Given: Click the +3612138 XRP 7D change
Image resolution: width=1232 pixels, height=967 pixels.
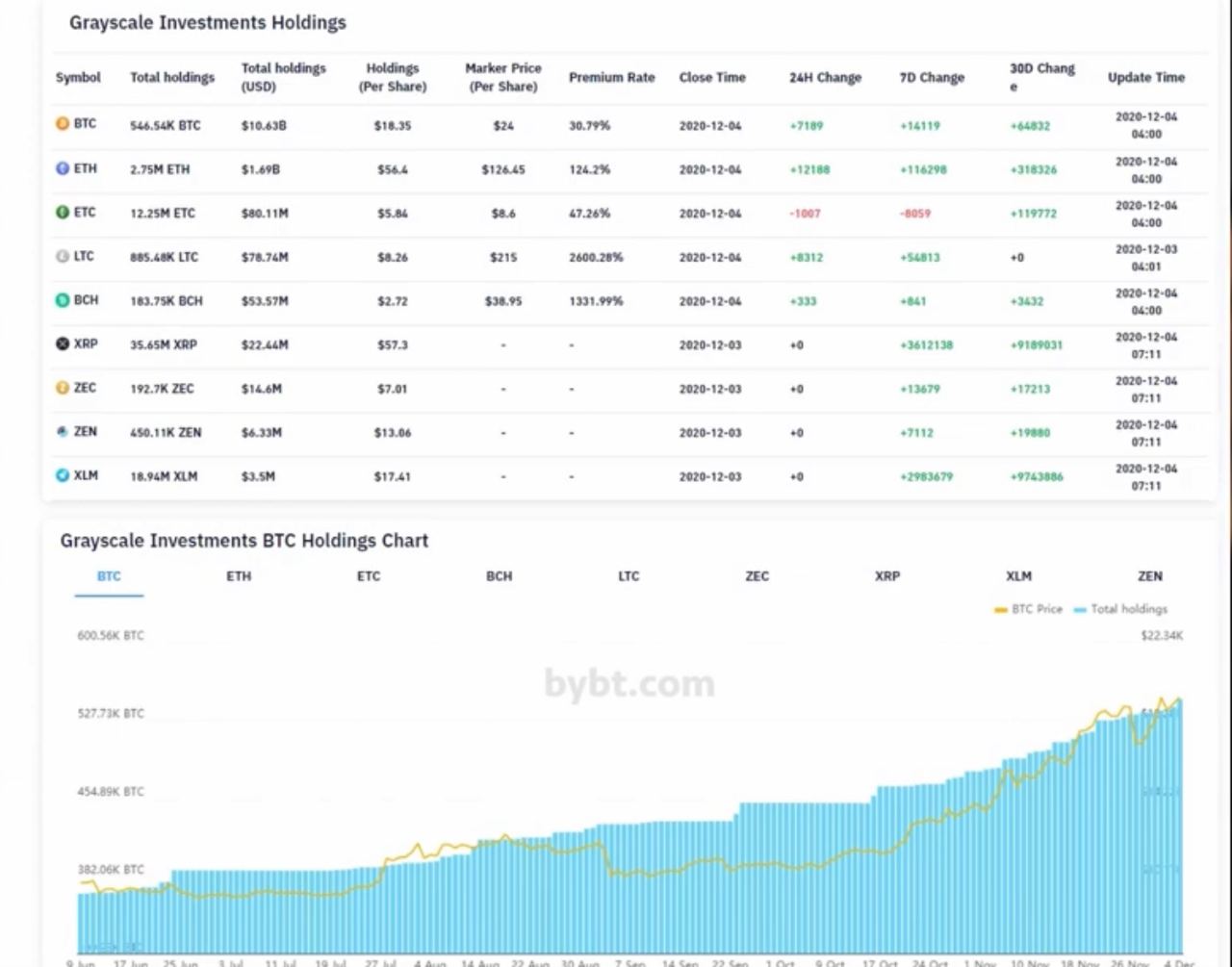Looking at the screenshot, I should point(926,344).
